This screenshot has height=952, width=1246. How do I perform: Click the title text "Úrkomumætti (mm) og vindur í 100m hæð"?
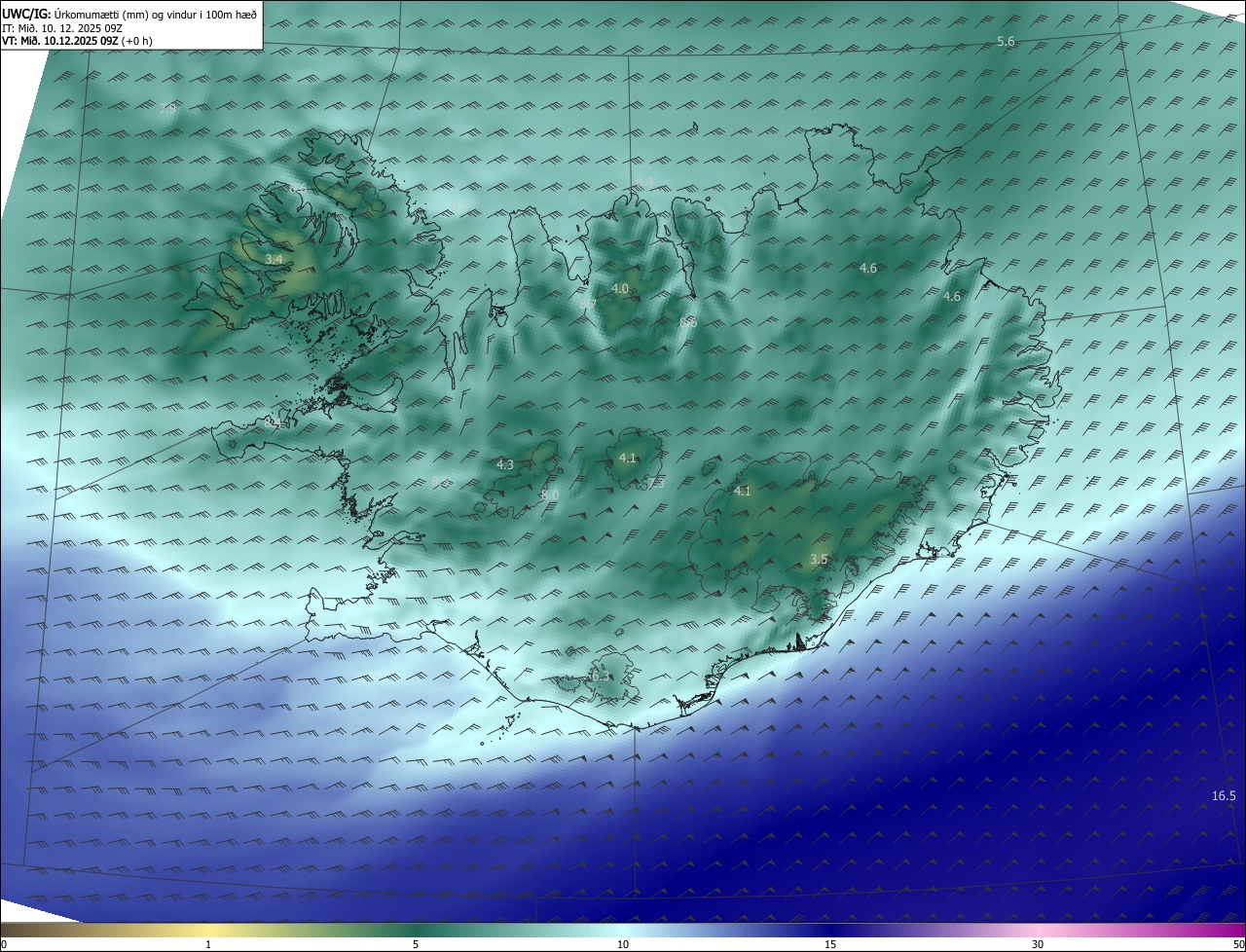point(154,14)
